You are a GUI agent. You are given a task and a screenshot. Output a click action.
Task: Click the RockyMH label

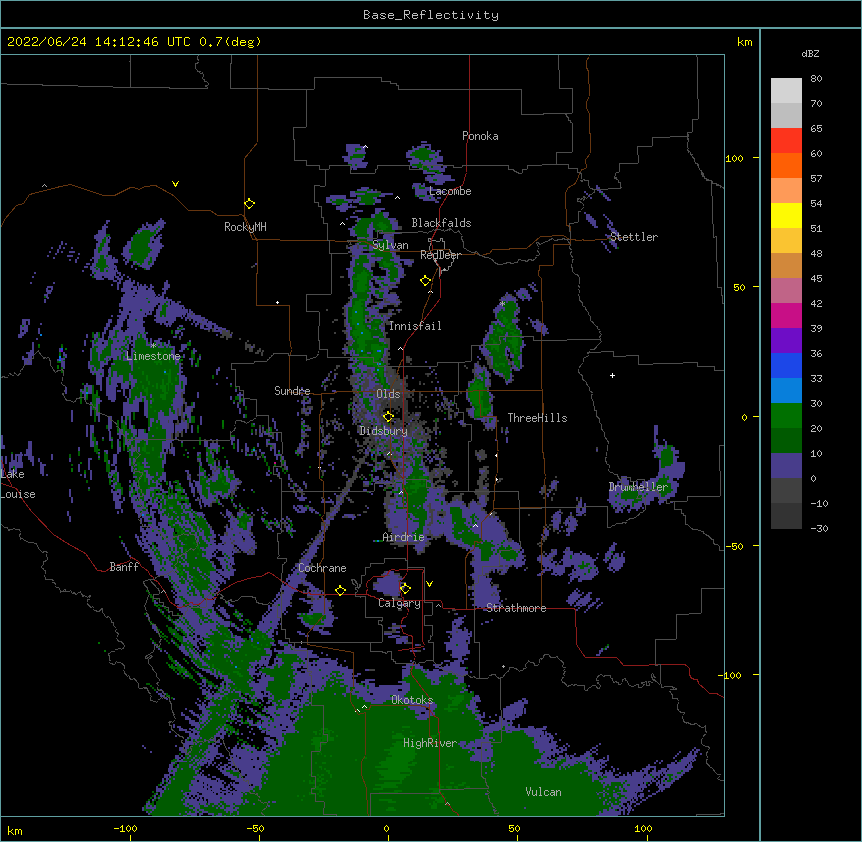[245, 227]
